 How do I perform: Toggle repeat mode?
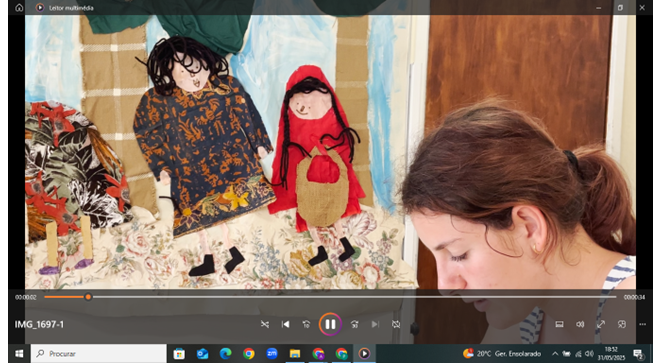click(396, 324)
